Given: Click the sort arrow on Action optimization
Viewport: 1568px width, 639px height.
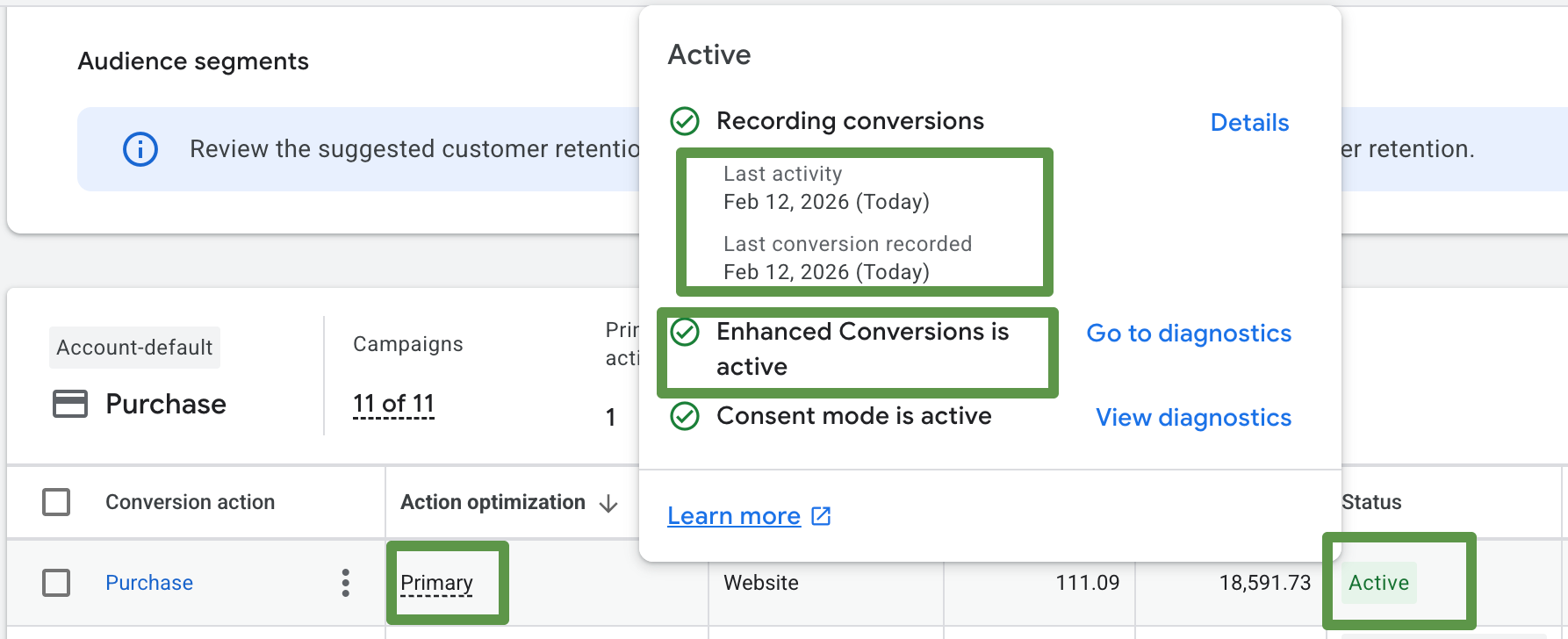Looking at the screenshot, I should [608, 503].
